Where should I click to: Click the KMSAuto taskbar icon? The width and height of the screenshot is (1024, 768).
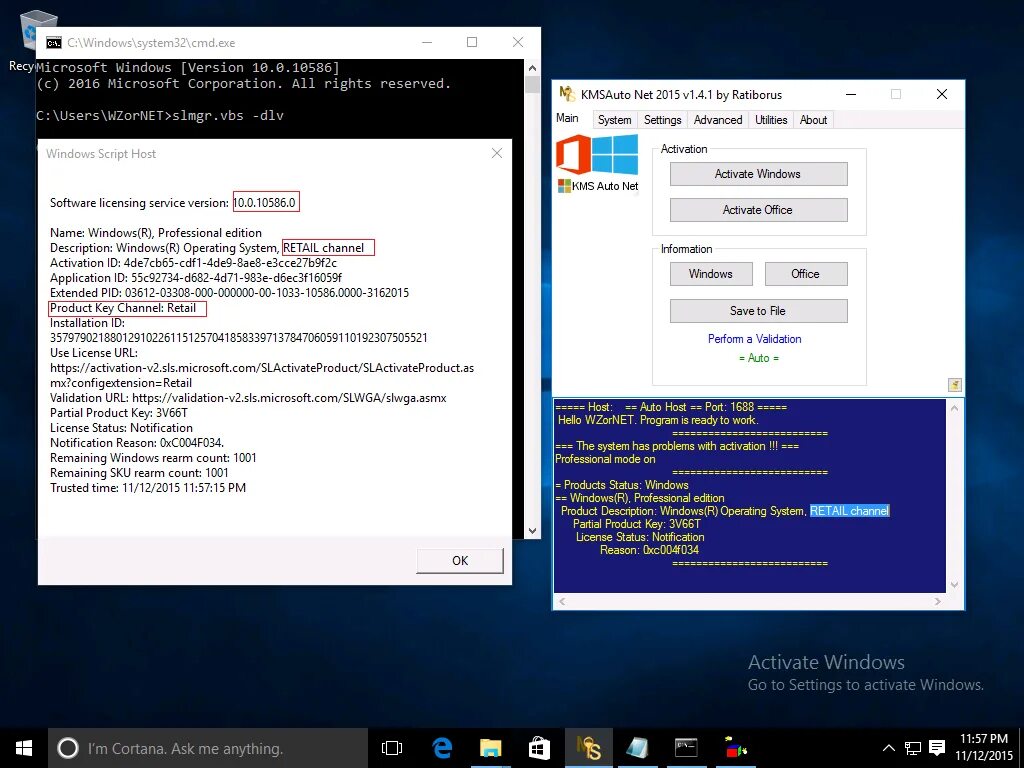coord(588,748)
